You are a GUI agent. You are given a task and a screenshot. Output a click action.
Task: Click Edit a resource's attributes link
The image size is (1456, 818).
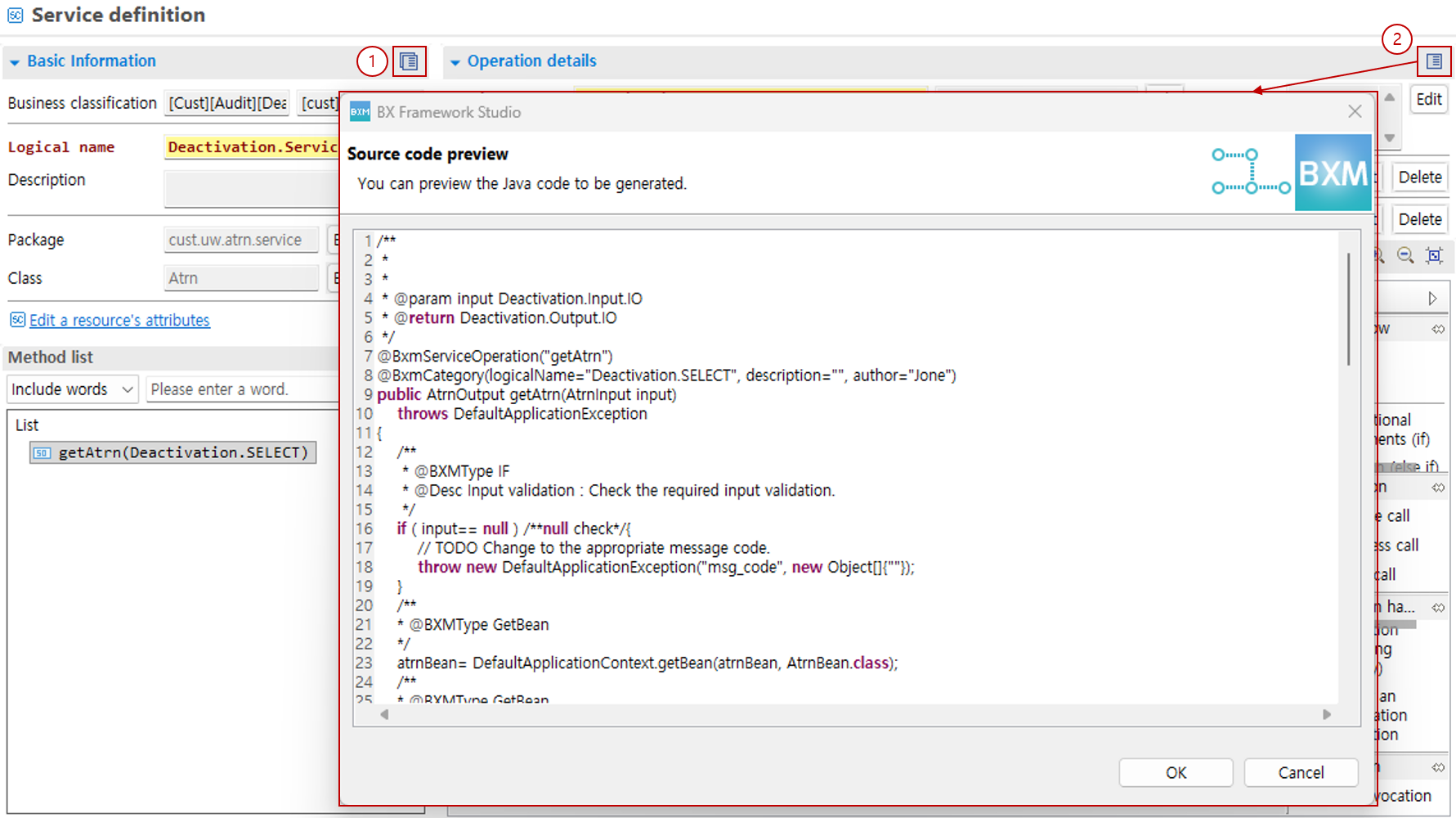(119, 321)
